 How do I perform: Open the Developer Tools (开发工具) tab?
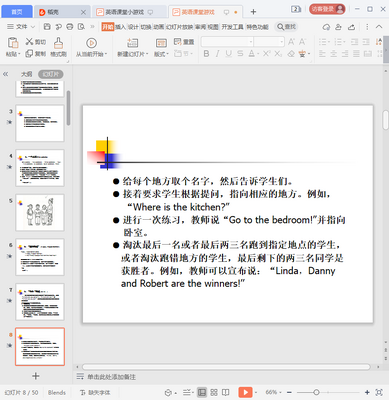pos(233,27)
